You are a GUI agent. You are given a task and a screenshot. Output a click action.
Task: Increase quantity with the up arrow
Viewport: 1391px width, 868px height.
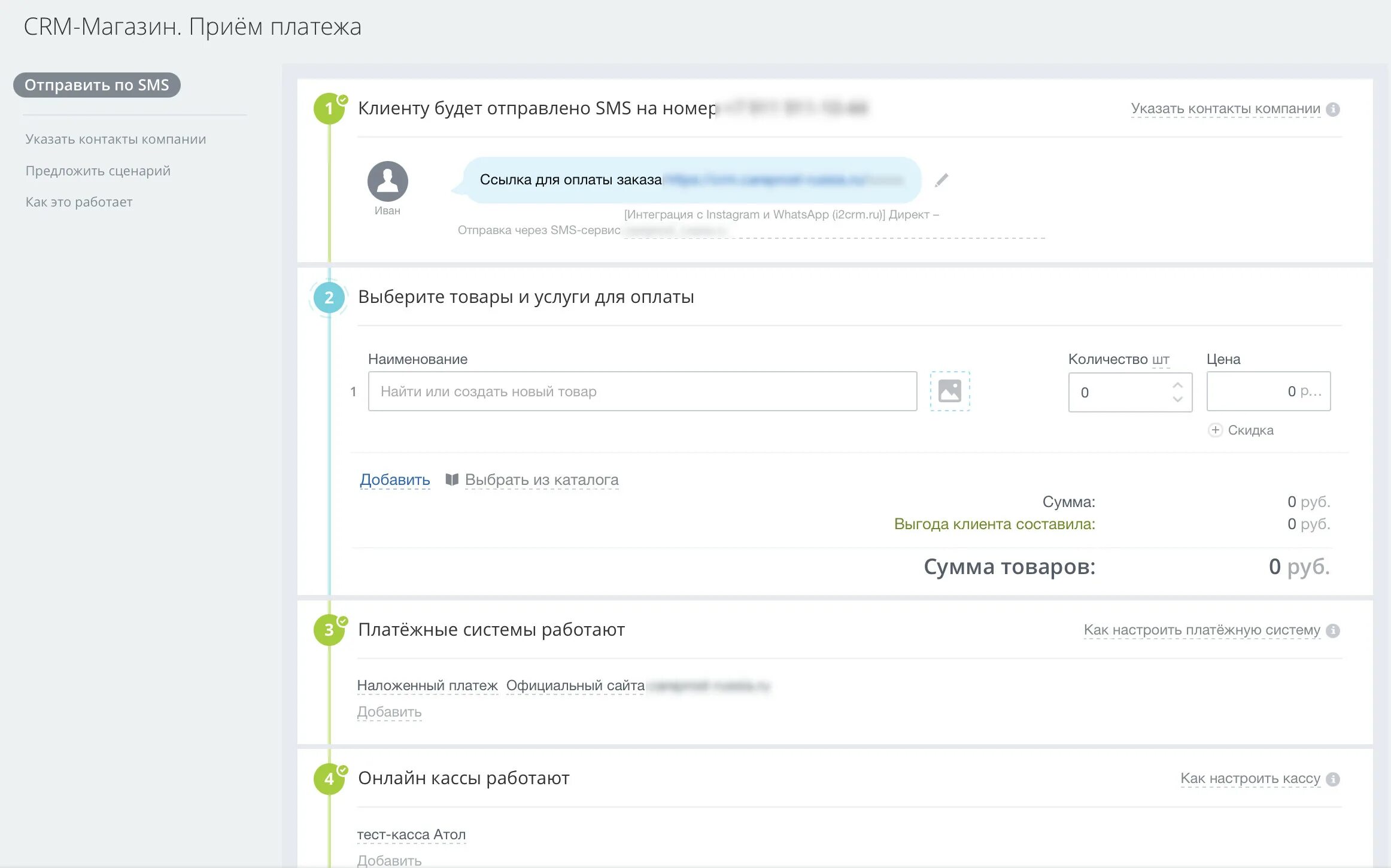coord(1177,386)
